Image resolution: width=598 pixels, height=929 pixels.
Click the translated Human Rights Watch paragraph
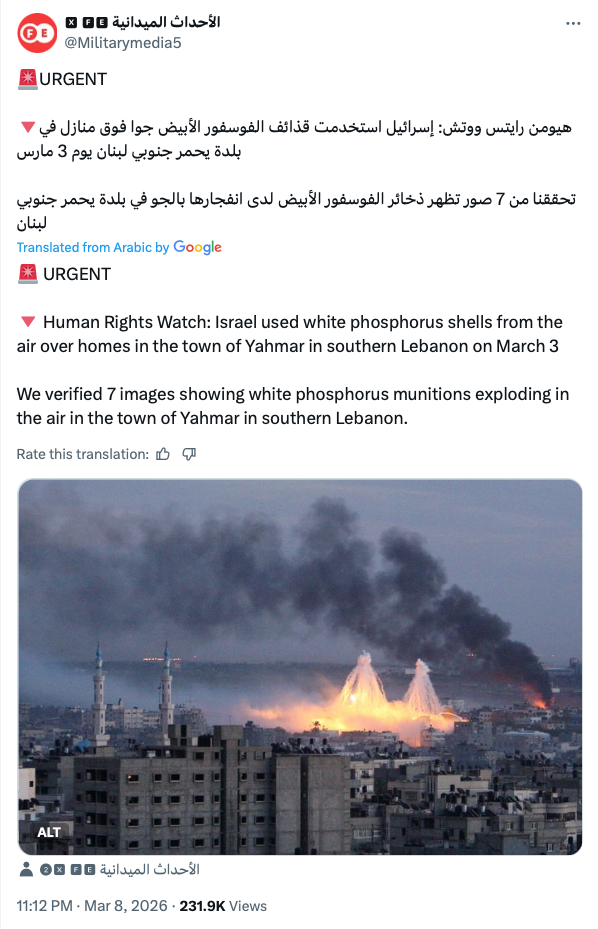[x=290, y=334]
